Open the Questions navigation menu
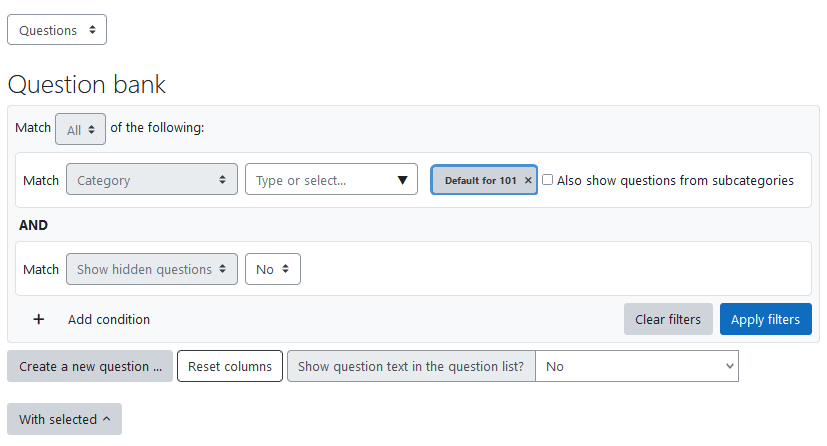Screen dimensions: 827x446 (57, 30)
